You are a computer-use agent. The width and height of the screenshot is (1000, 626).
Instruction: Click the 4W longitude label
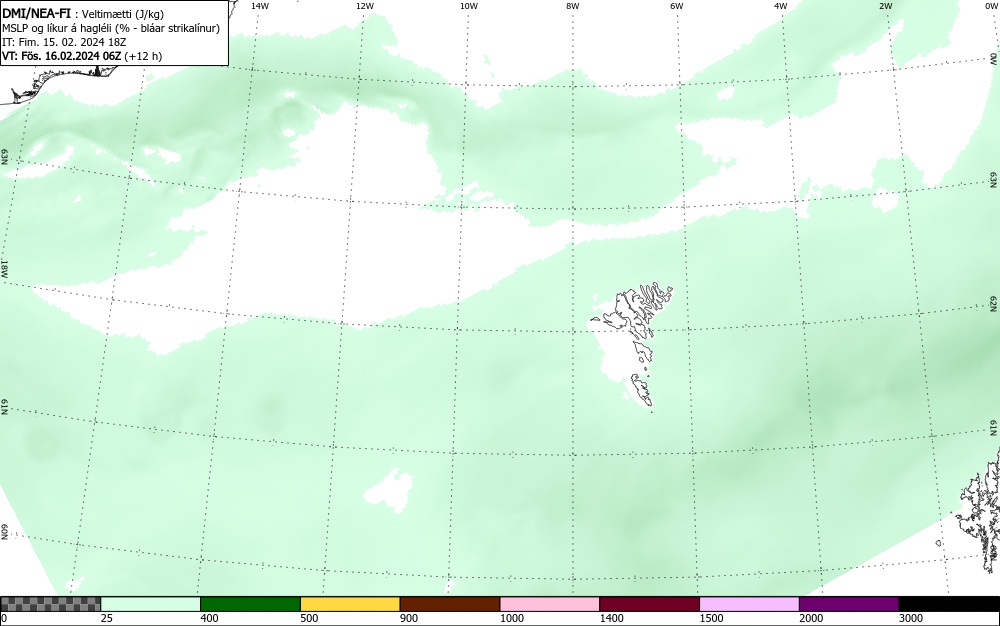[781, 6]
